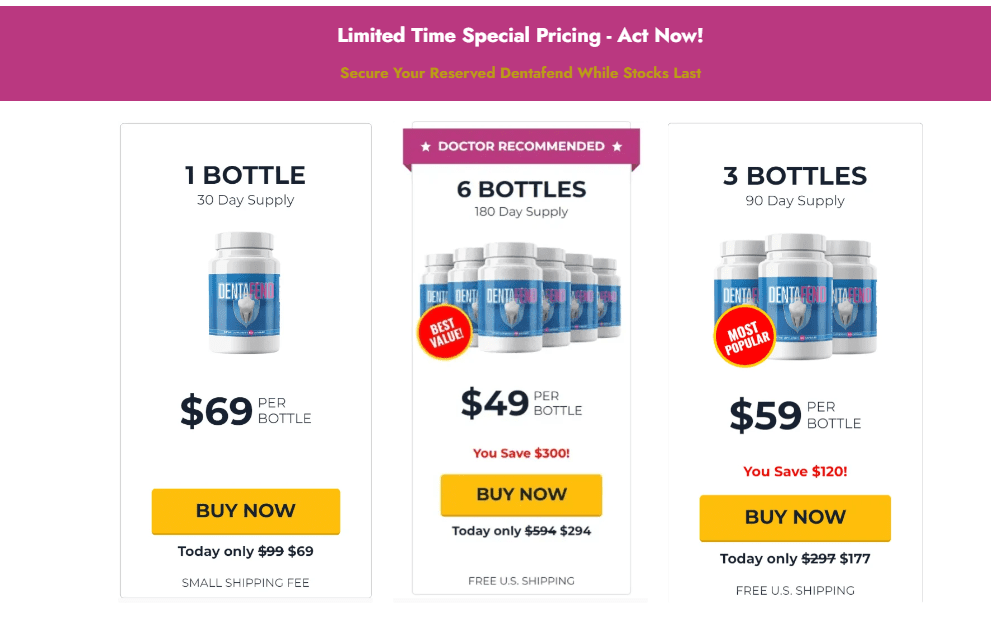This screenshot has height=622, width=991.
Task: Click the three Dentafend bottles image
Action: pos(796,297)
